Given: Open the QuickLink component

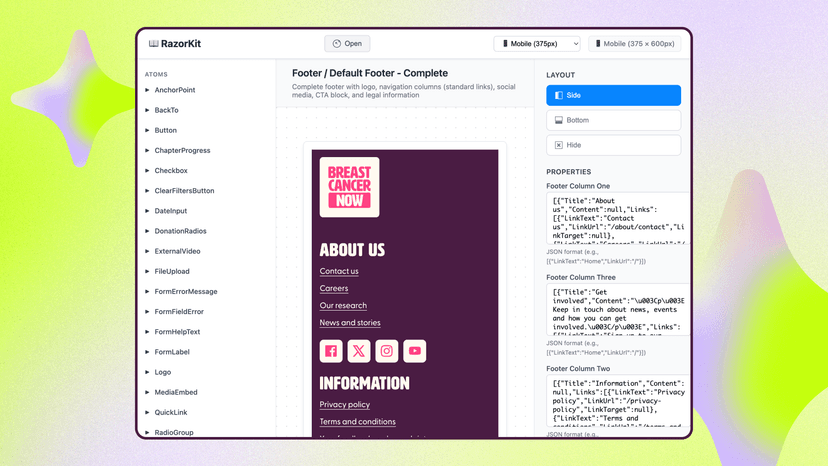Looking at the screenshot, I should 171,412.
